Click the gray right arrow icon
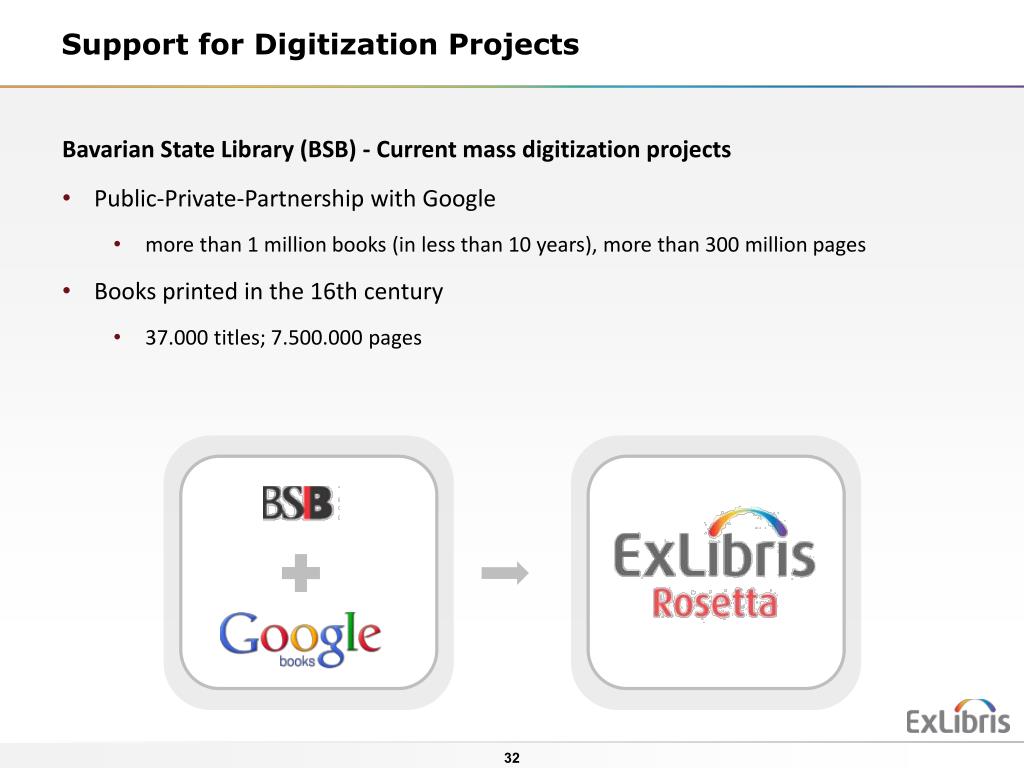This screenshot has height=768, width=1024. pyautogui.click(x=505, y=573)
